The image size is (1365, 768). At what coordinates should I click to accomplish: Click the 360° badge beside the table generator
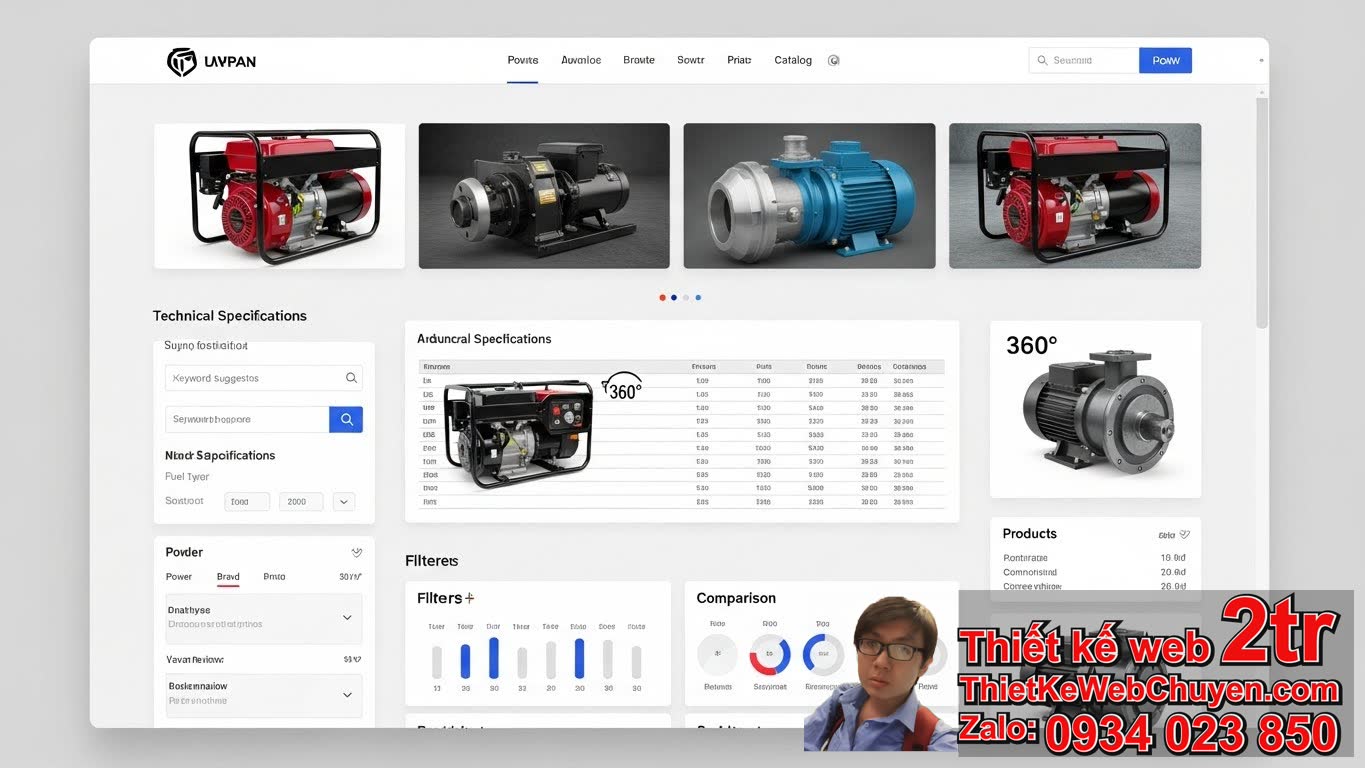pyautogui.click(x=622, y=389)
